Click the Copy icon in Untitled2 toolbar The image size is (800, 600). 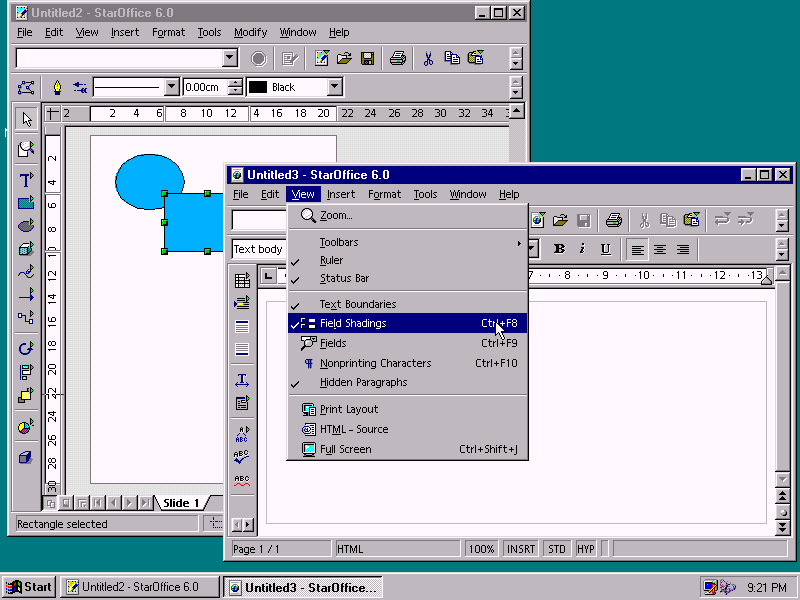click(x=452, y=58)
